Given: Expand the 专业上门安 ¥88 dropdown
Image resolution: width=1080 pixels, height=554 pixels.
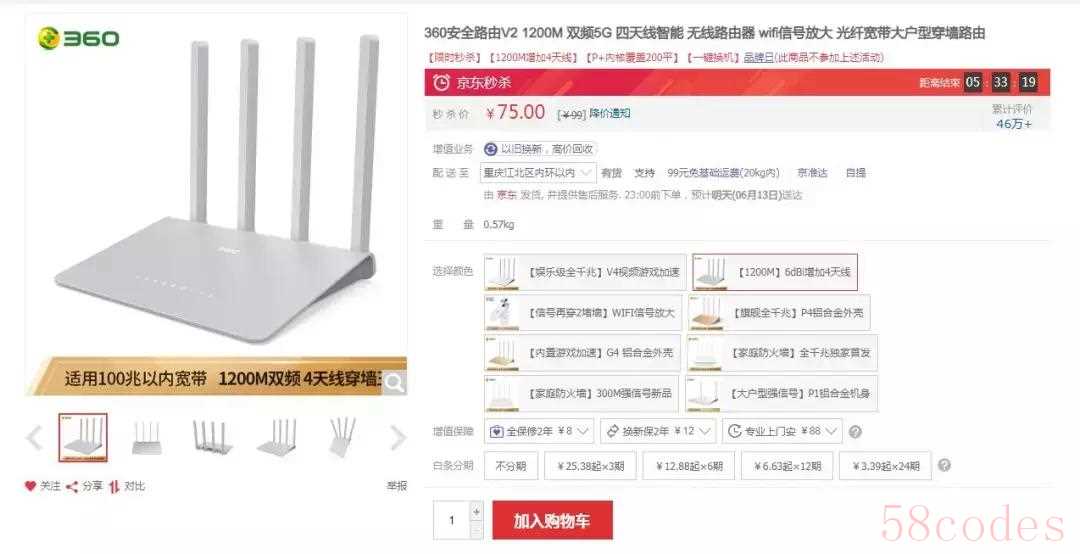Looking at the screenshot, I should (782, 431).
